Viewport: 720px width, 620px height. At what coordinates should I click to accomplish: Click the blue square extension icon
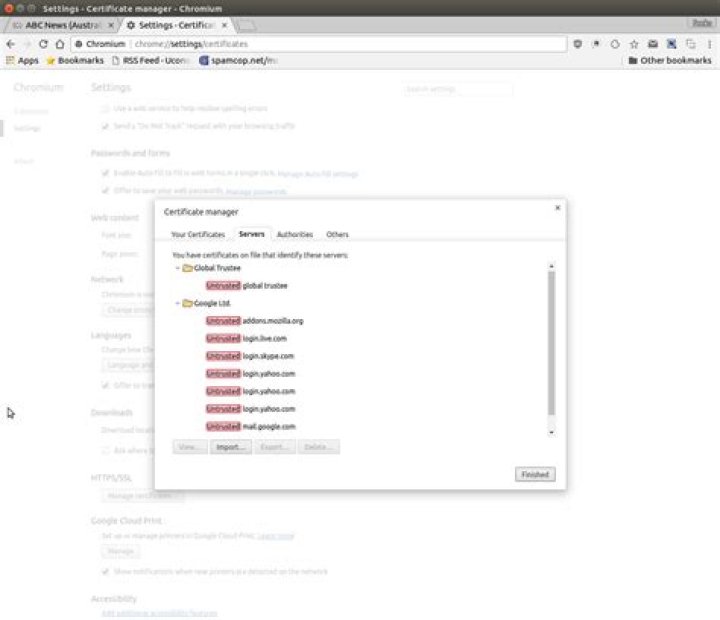coord(671,44)
